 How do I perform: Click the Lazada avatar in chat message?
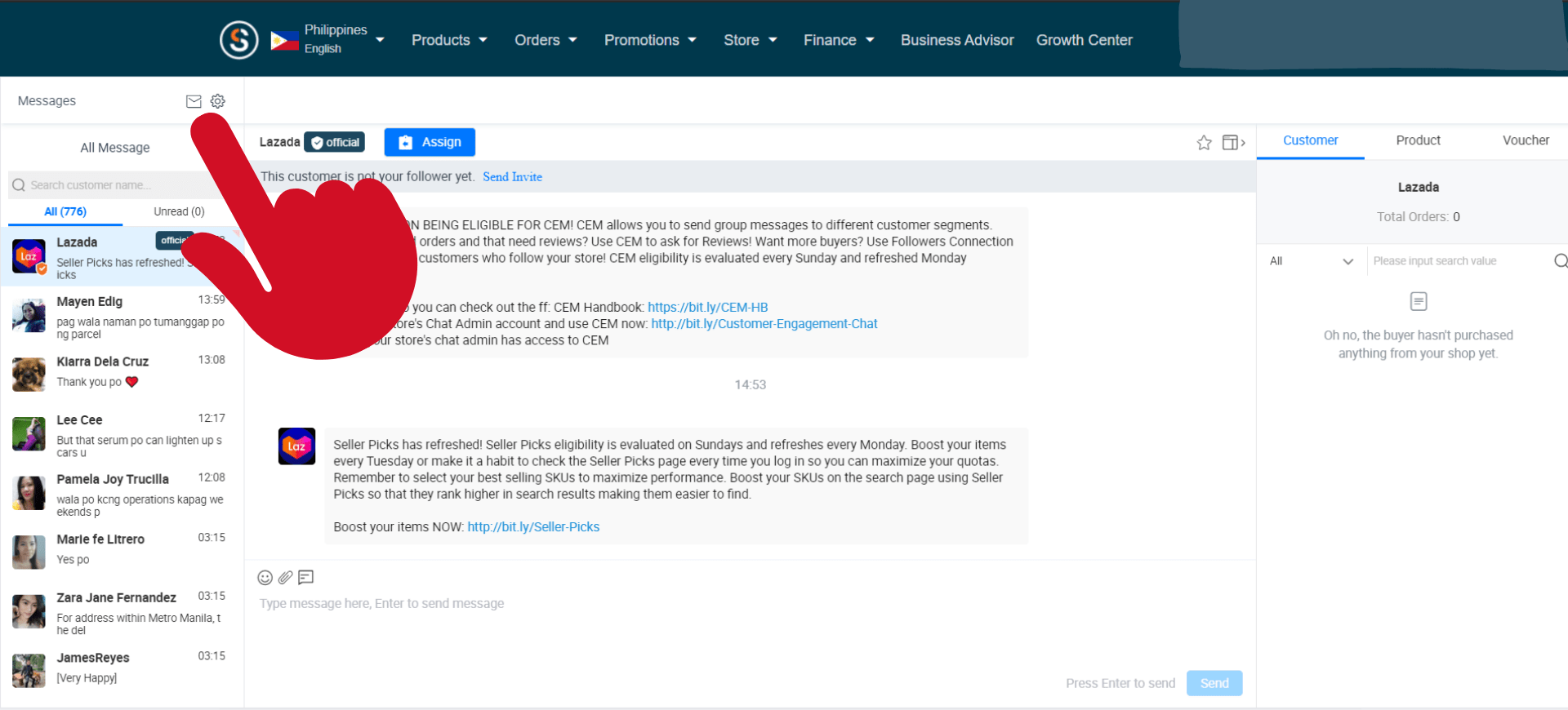(x=296, y=446)
